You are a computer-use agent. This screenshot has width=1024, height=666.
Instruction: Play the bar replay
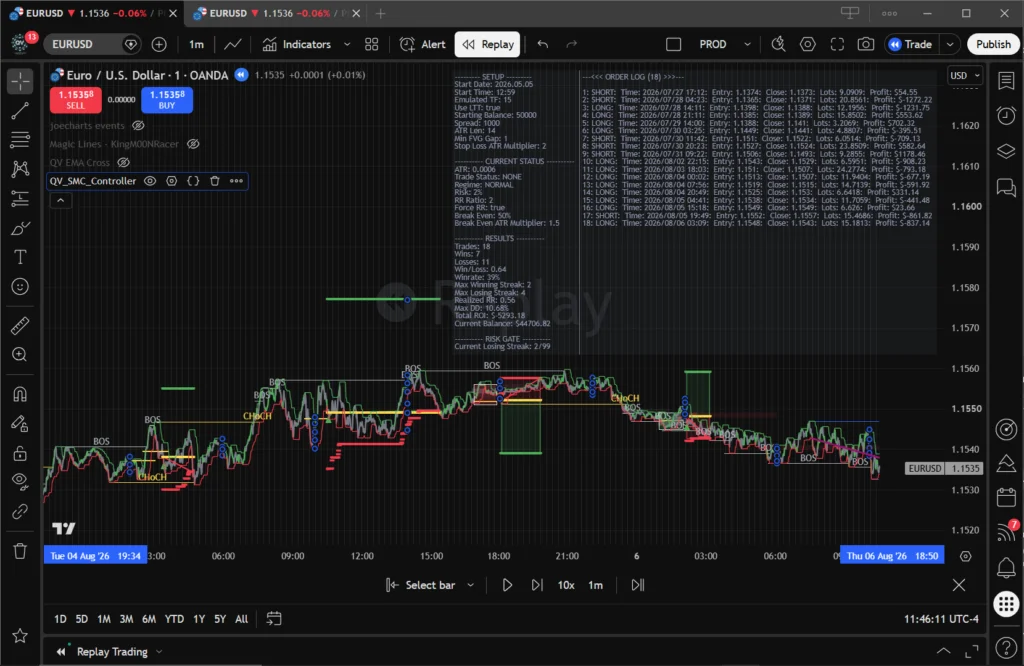[507, 585]
